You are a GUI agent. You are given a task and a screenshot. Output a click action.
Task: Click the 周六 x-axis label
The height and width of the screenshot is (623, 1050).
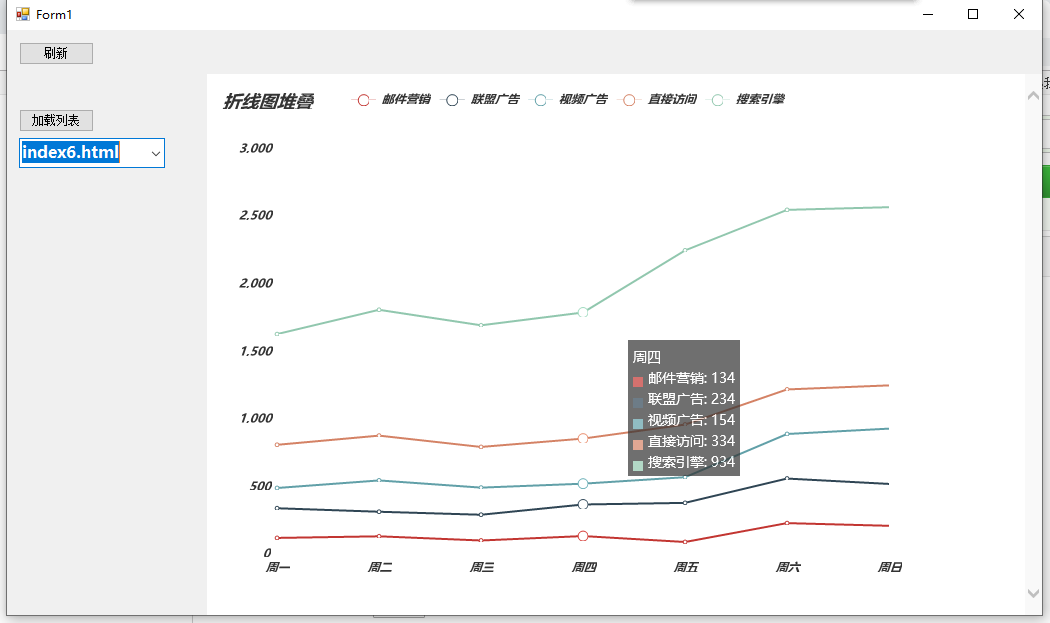(788, 567)
